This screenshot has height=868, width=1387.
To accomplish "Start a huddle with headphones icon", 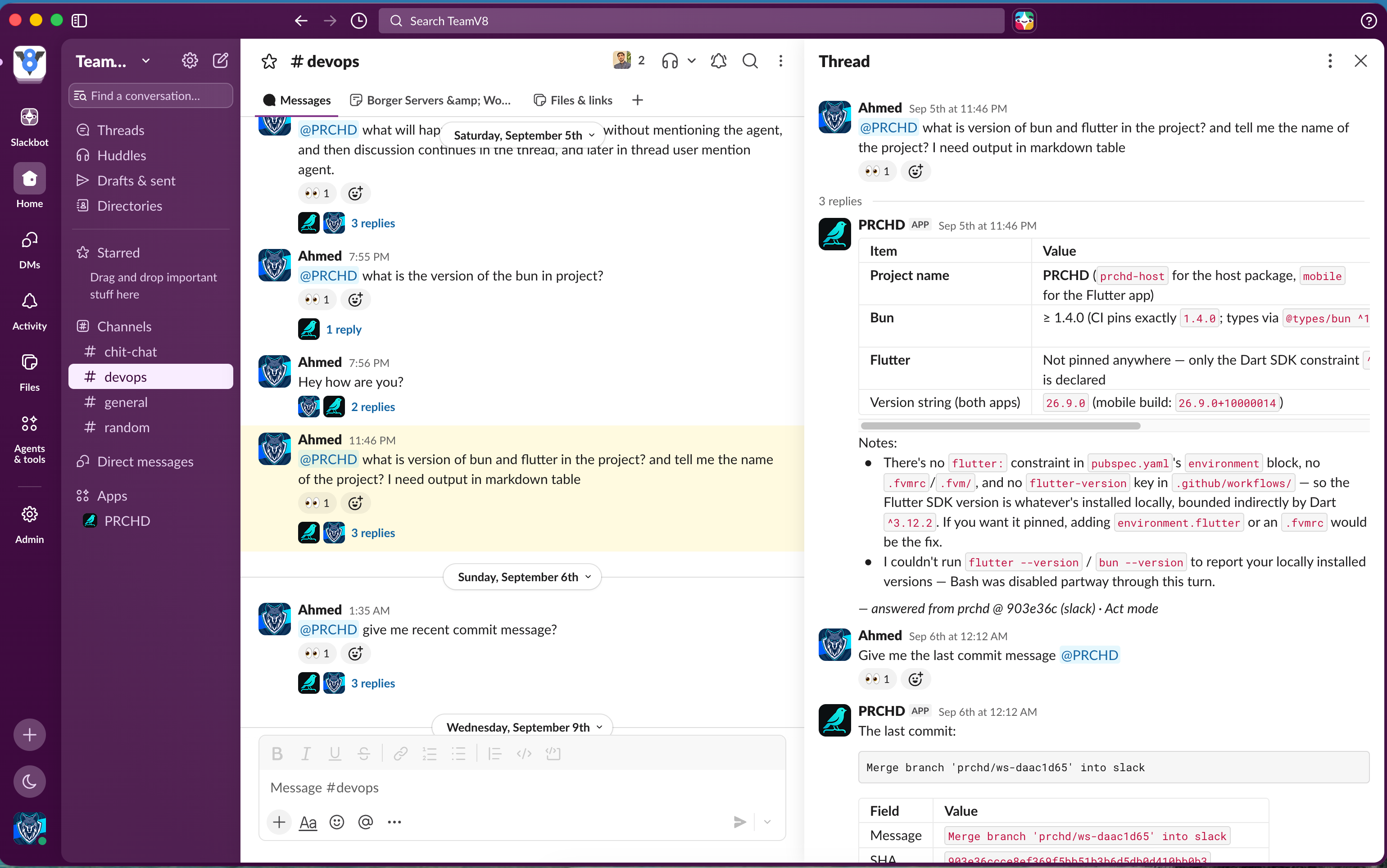I will click(669, 61).
